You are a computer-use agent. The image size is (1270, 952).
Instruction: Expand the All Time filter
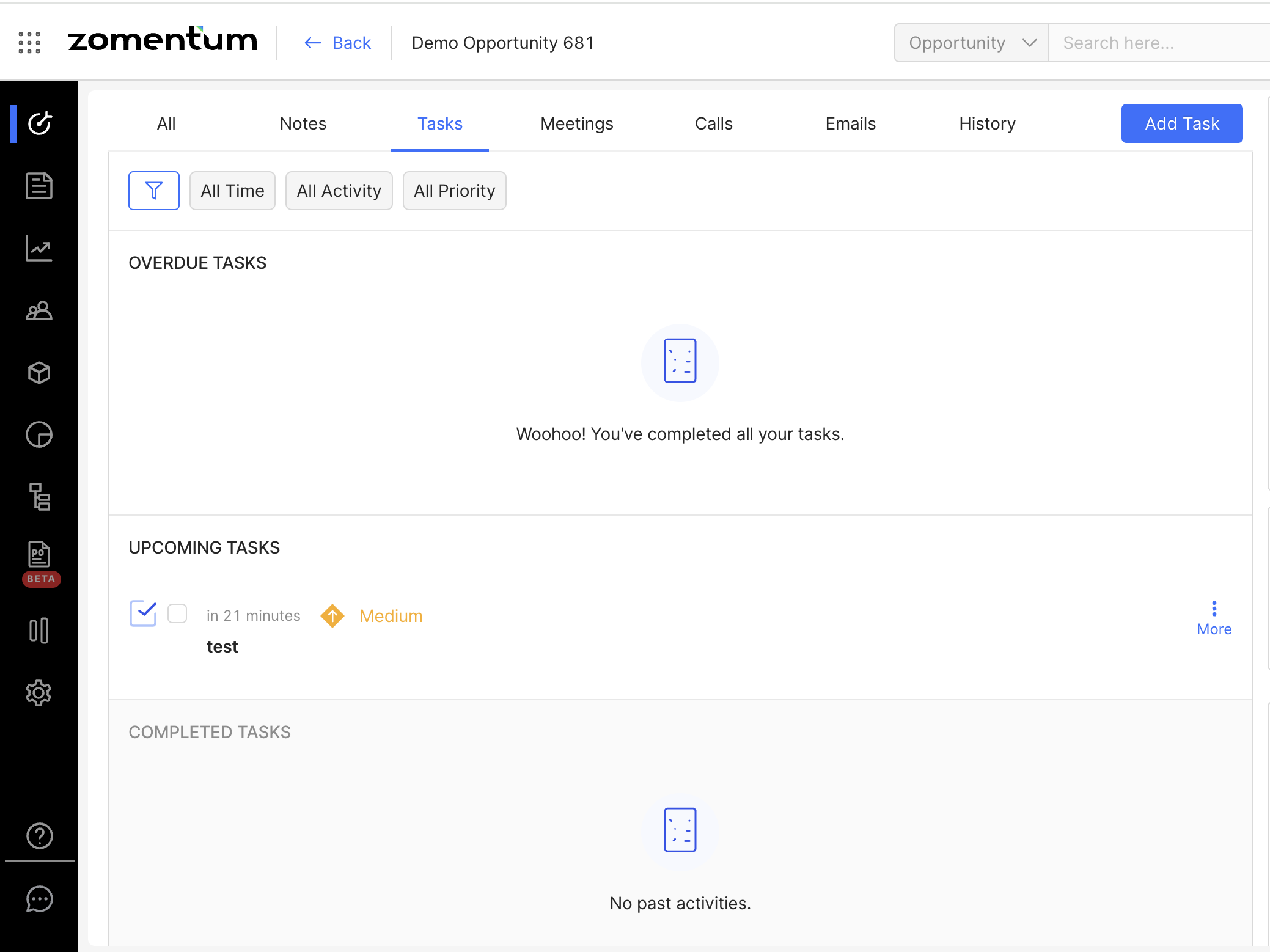232,191
